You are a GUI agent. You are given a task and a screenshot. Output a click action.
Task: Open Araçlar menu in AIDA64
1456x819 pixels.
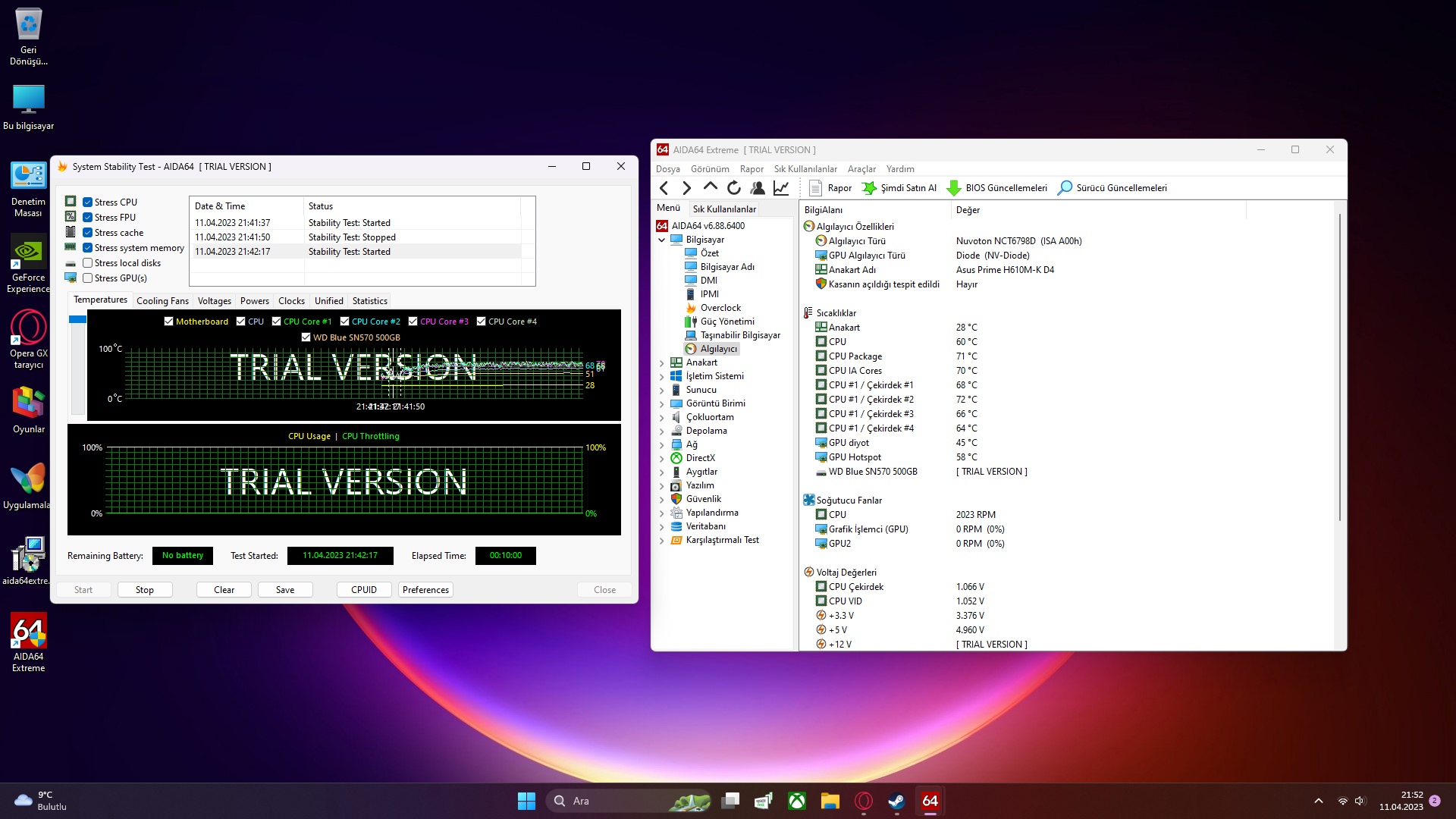point(861,169)
